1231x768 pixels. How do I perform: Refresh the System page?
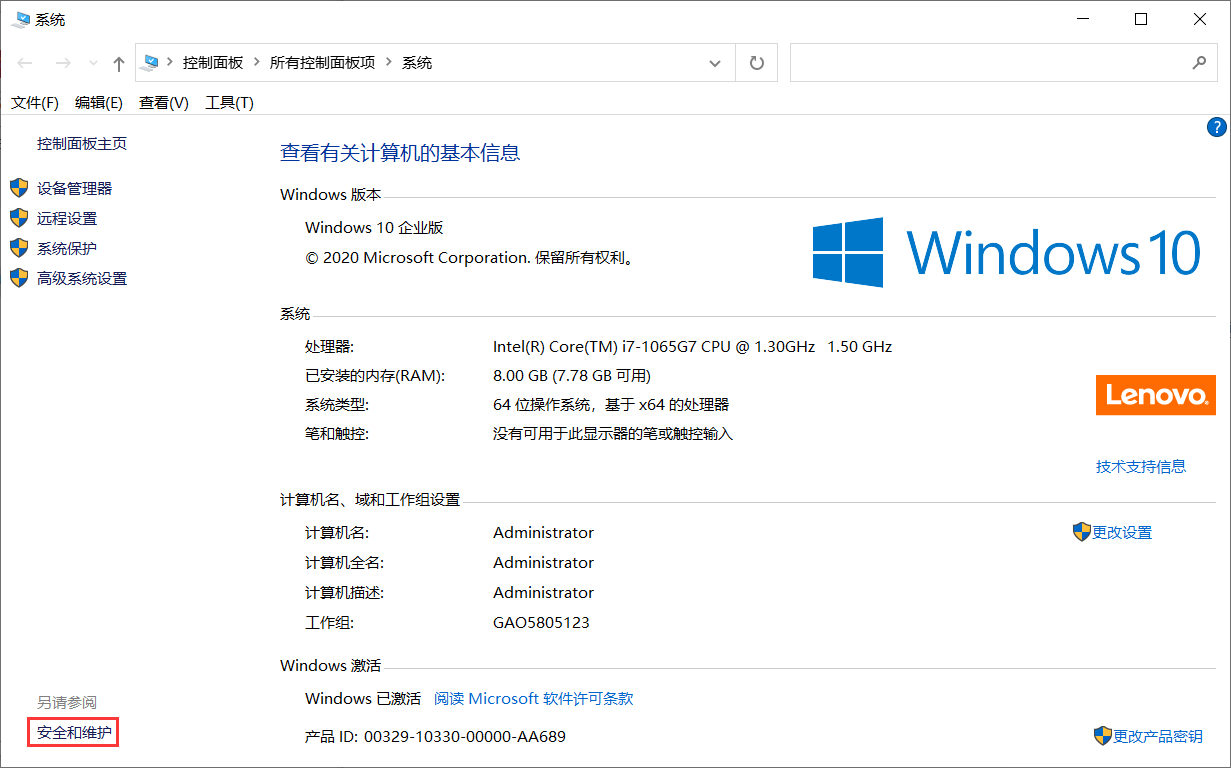[757, 63]
